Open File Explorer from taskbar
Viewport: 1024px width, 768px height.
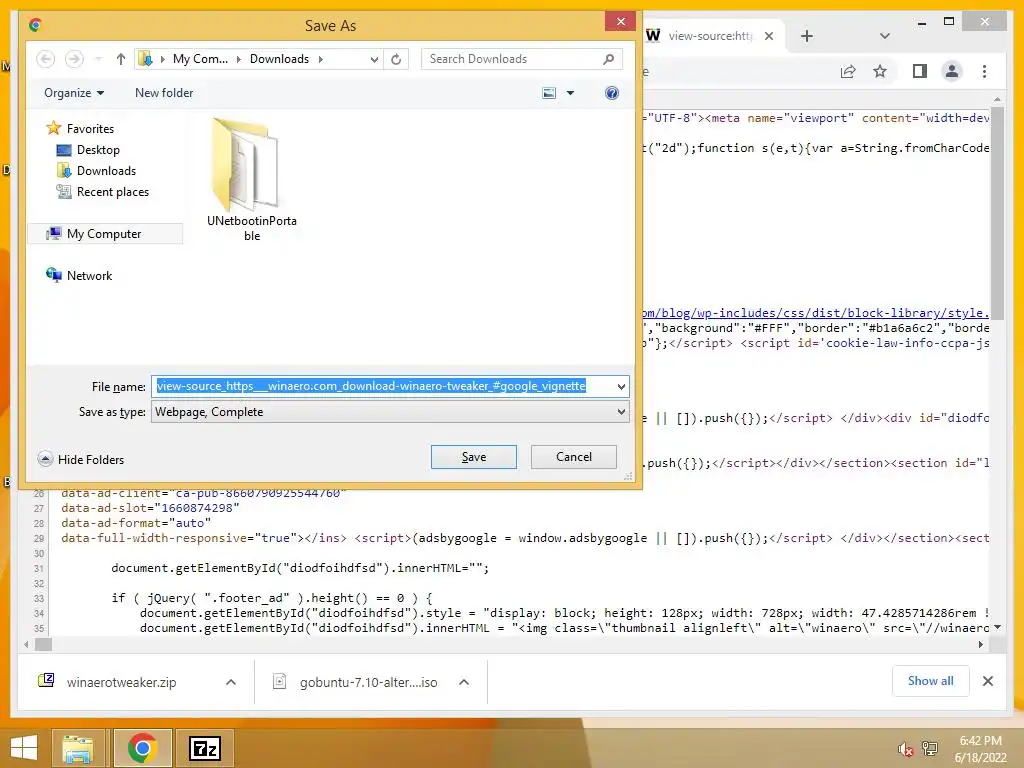(78, 748)
